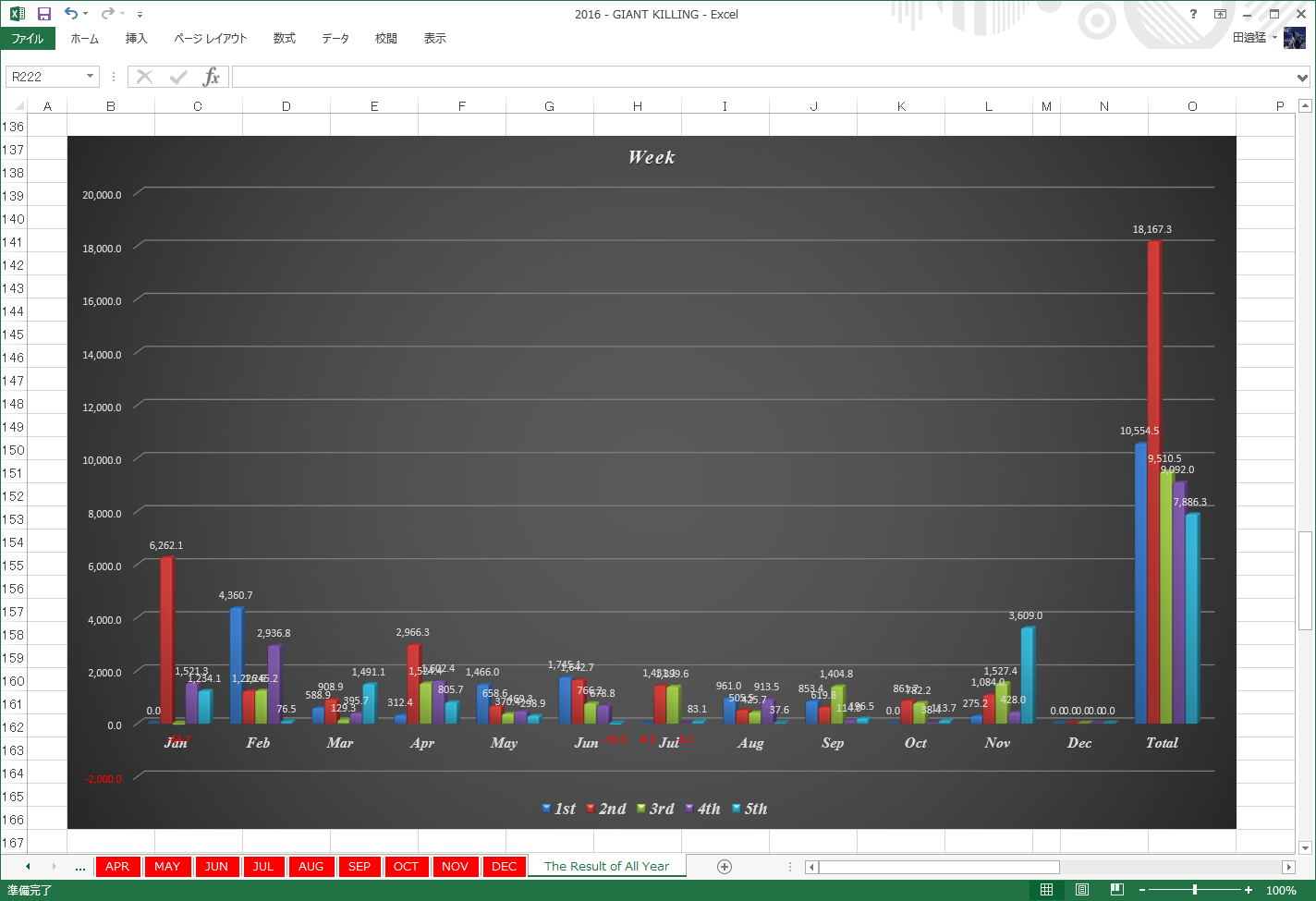Image resolution: width=1316 pixels, height=901 pixels.
Task: Click the zoom in plus button
Action: pyautogui.click(x=1249, y=890)
